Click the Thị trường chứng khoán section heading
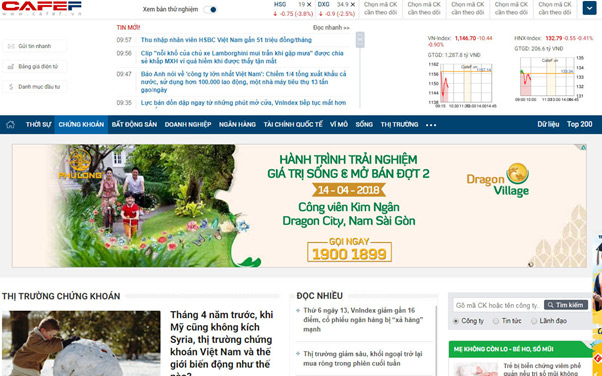This screenshot has height=376, width=602. click(61, 296)
